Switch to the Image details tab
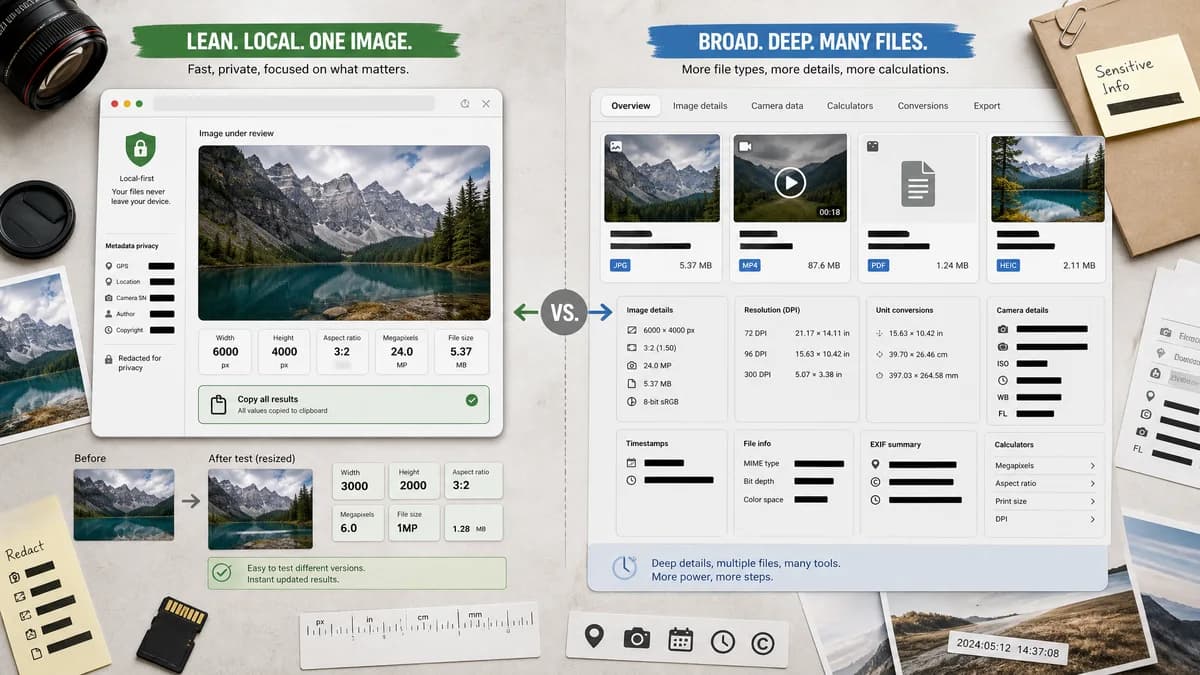The height and width of the screenshot is (675, 1200). click(700, 105)
